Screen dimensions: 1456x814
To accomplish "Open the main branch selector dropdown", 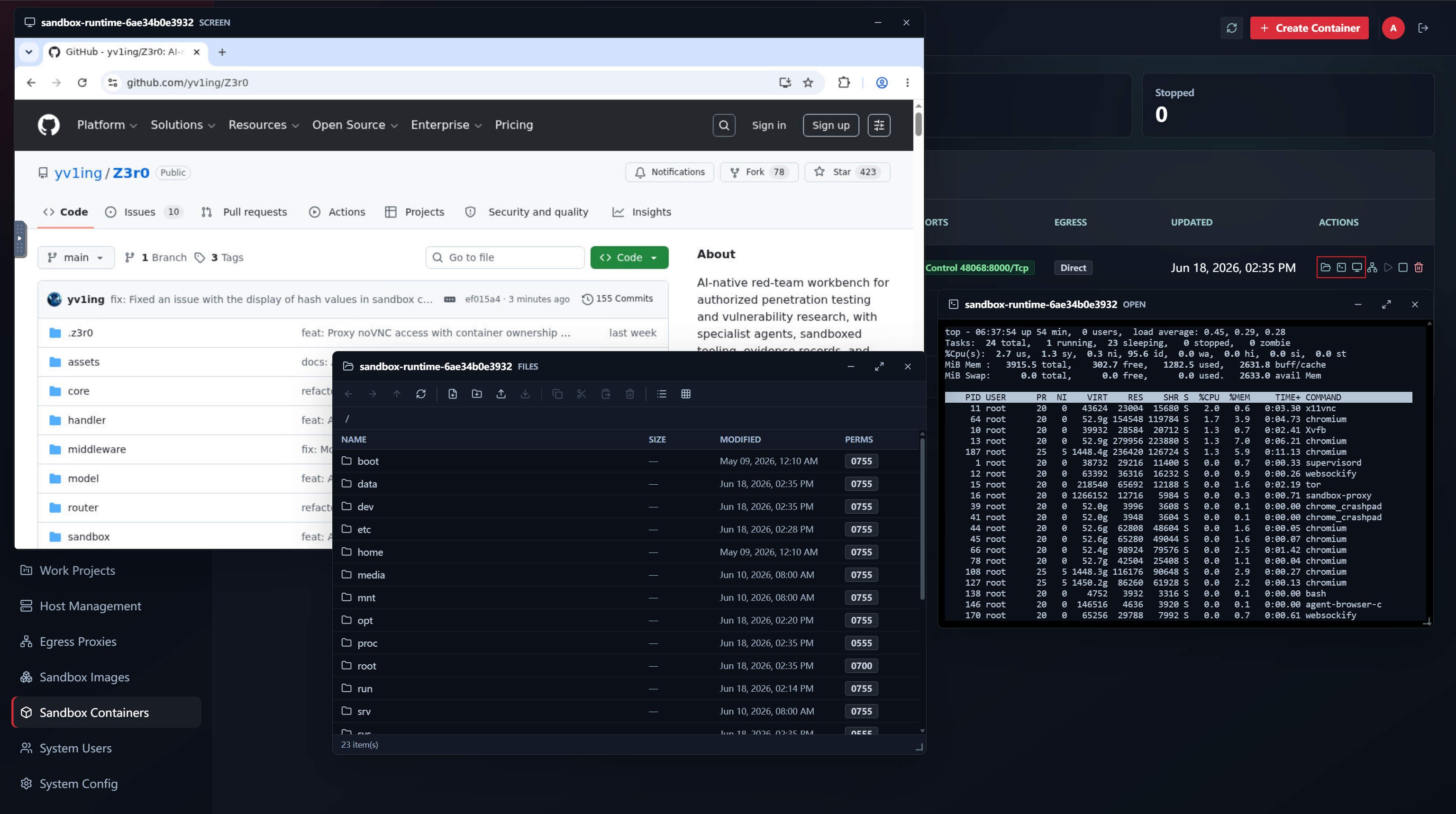I will [x=76, y=258].
